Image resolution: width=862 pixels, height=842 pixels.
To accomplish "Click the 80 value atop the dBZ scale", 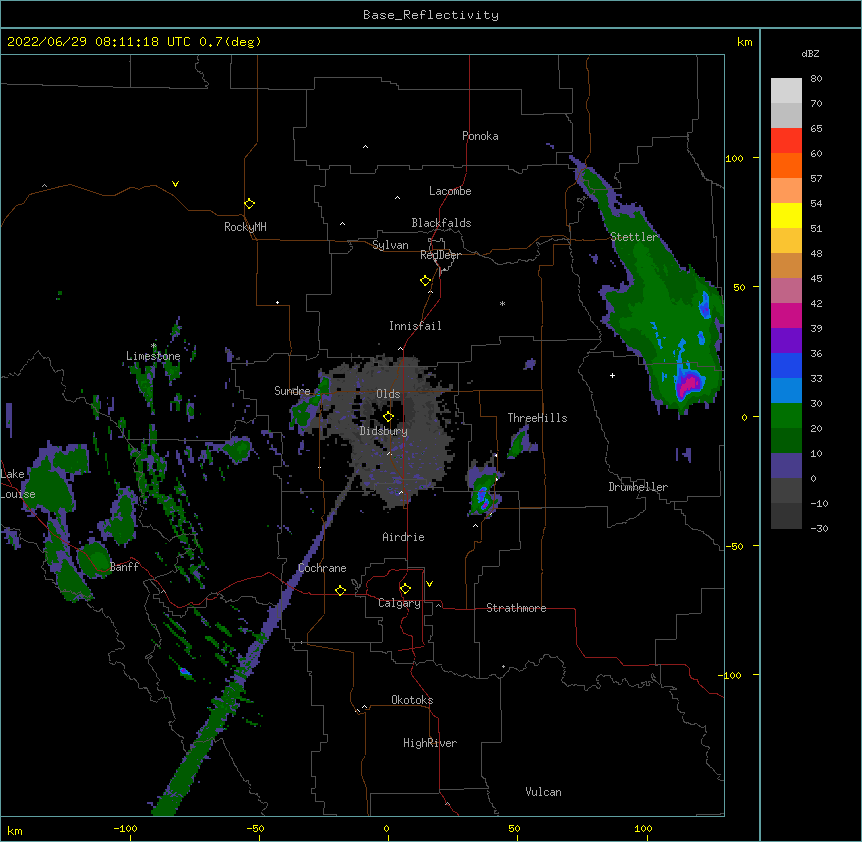I will pos(816,79).
